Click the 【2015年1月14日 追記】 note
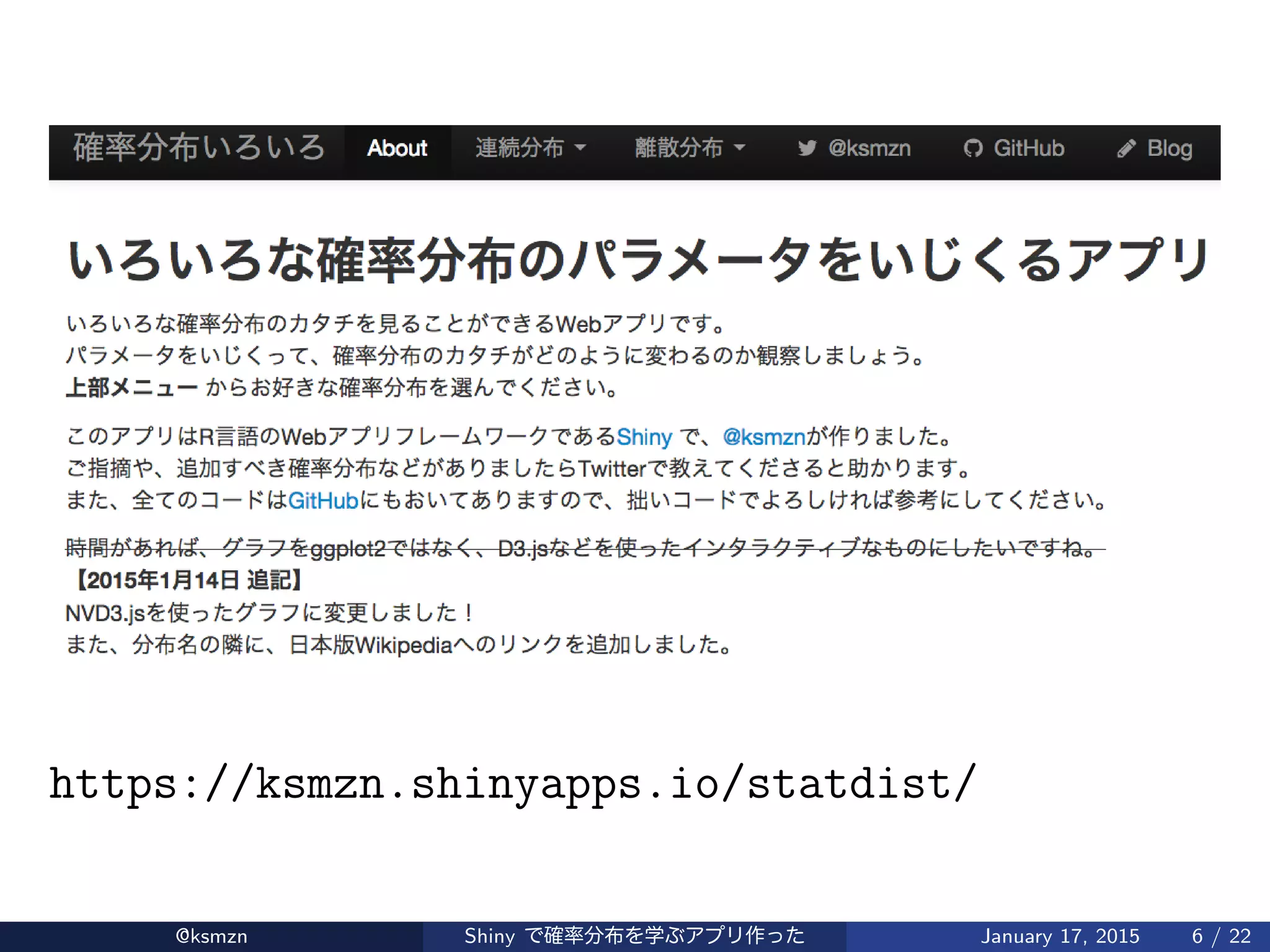 click(189, 580)
